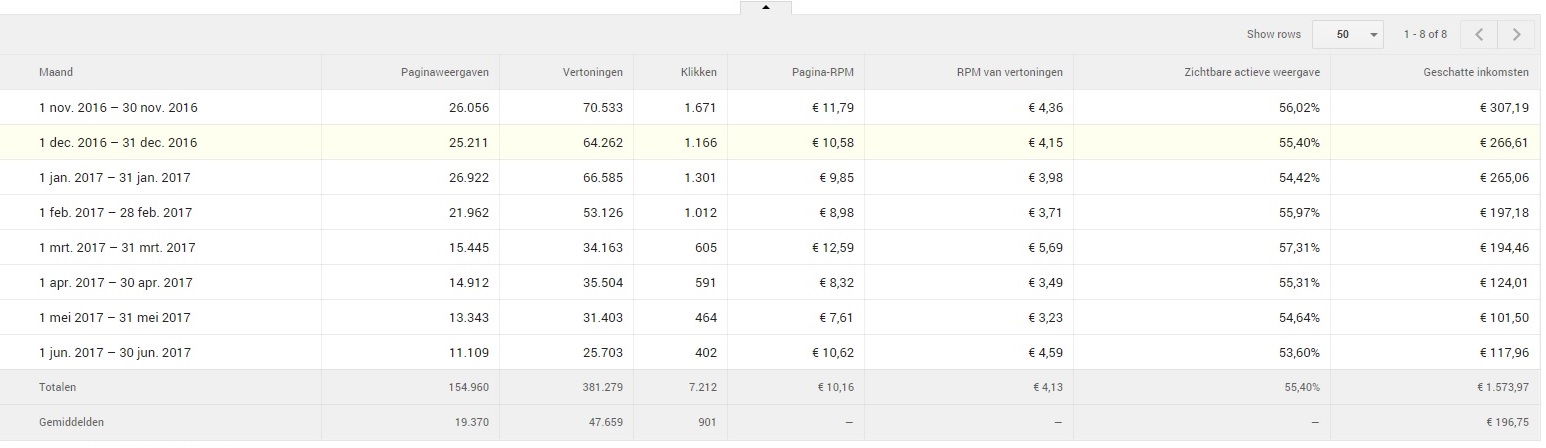
Task: Sort by Geschatte inkomsten column
Action: tap(1475, 72)
